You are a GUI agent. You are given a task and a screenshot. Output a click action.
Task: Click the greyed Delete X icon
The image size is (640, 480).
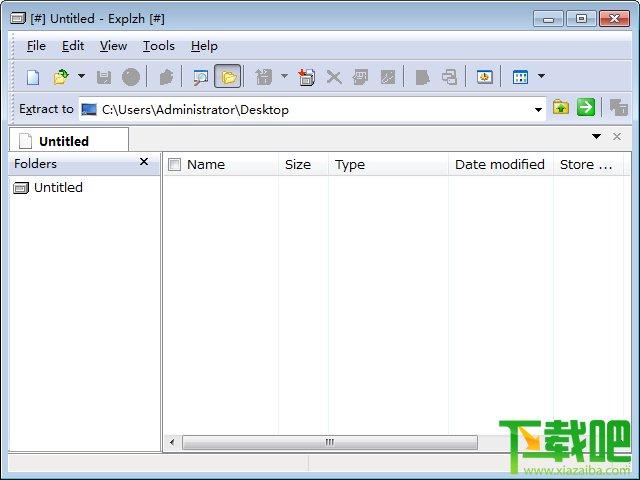(334, 77)
